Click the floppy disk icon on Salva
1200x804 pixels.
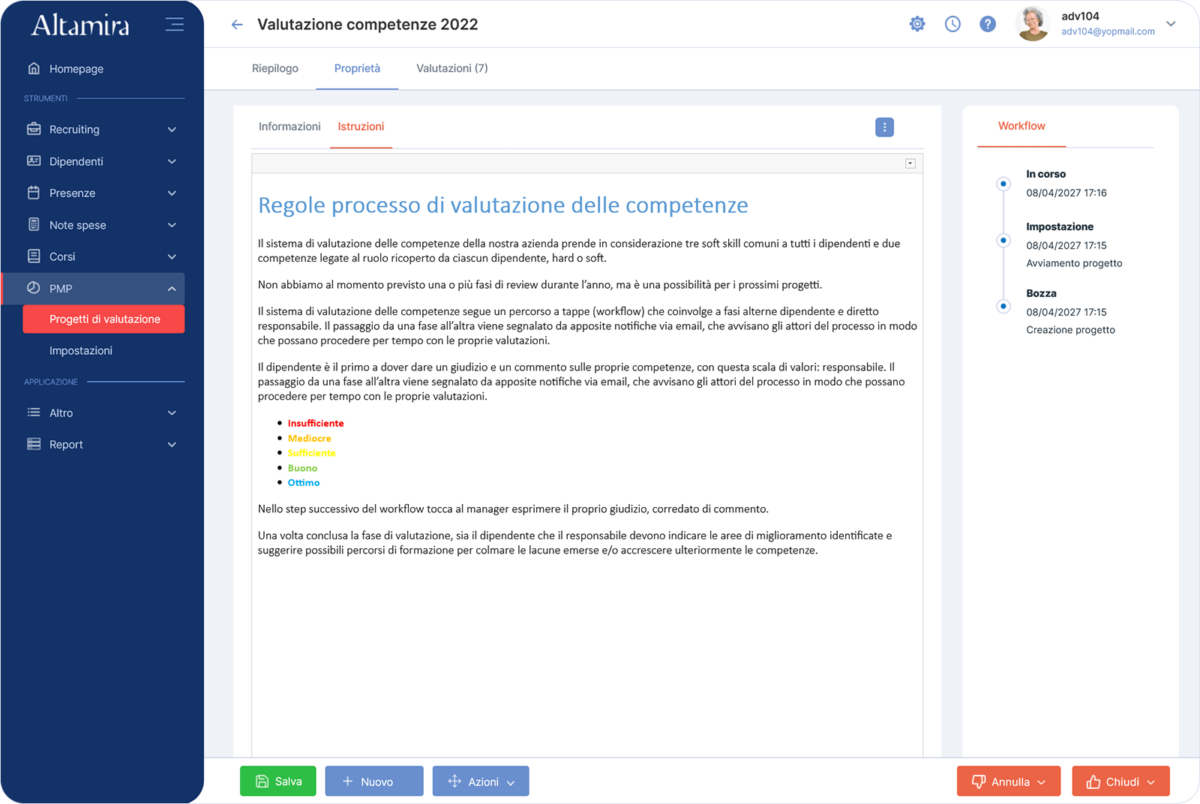point(262,782)
